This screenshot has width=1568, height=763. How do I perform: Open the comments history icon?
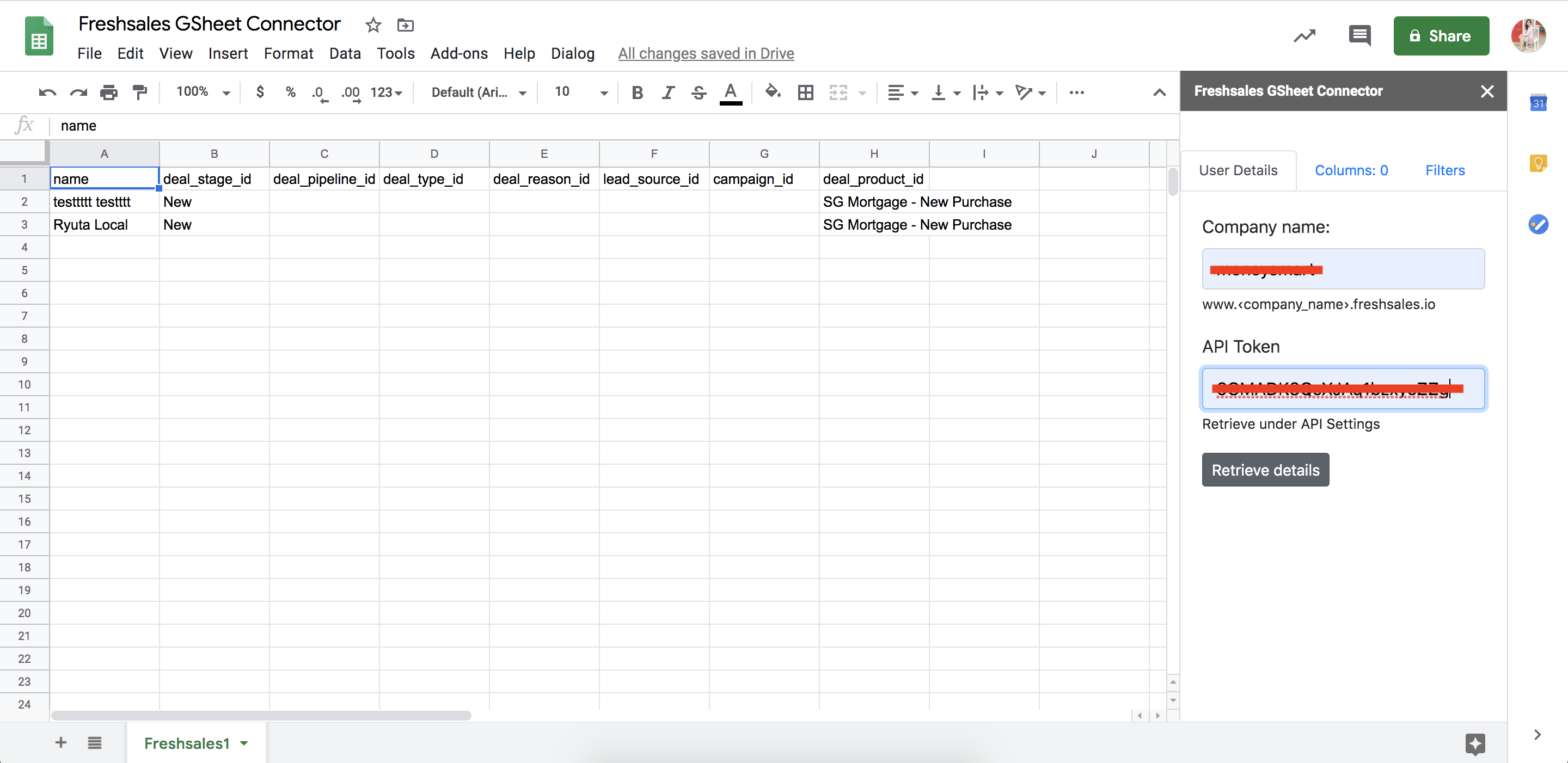pos(1360,36)
